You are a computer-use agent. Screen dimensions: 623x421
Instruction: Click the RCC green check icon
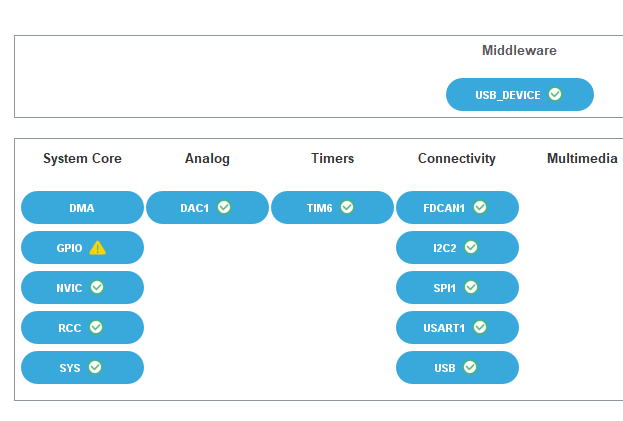pyautogui.click(x=96, y=327)
